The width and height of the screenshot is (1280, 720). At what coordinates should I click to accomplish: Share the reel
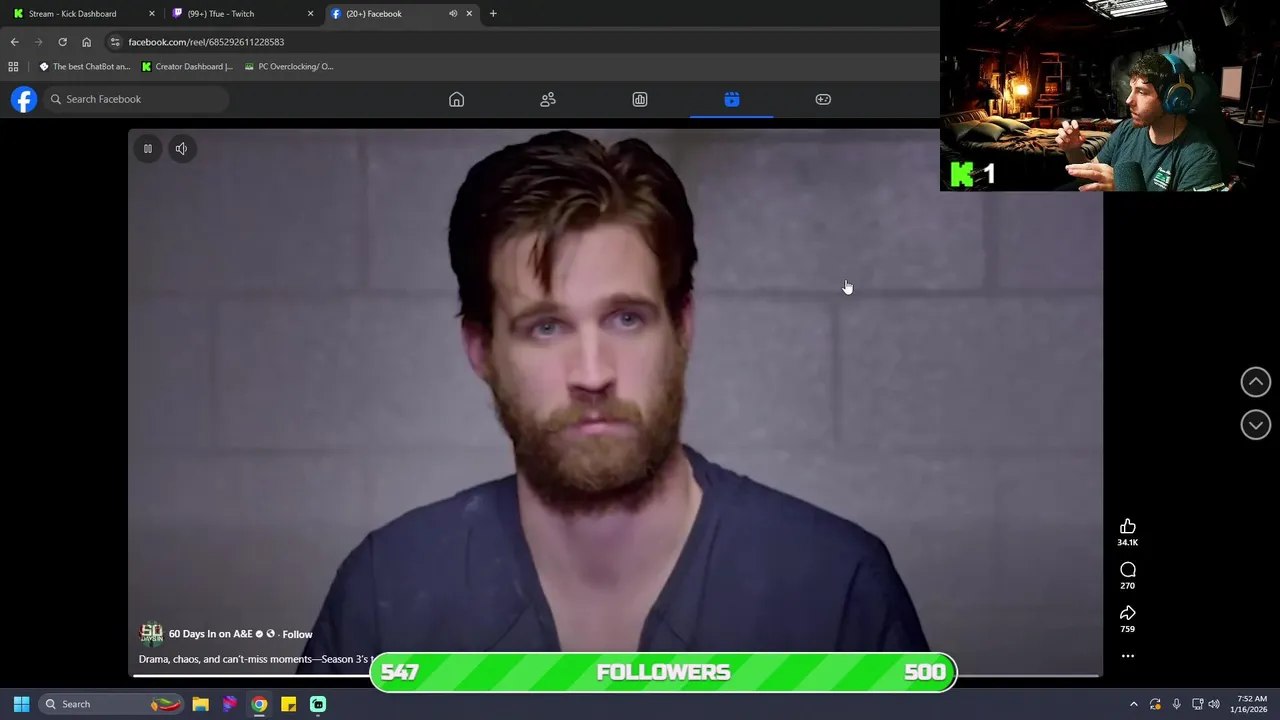[1127, 613]
